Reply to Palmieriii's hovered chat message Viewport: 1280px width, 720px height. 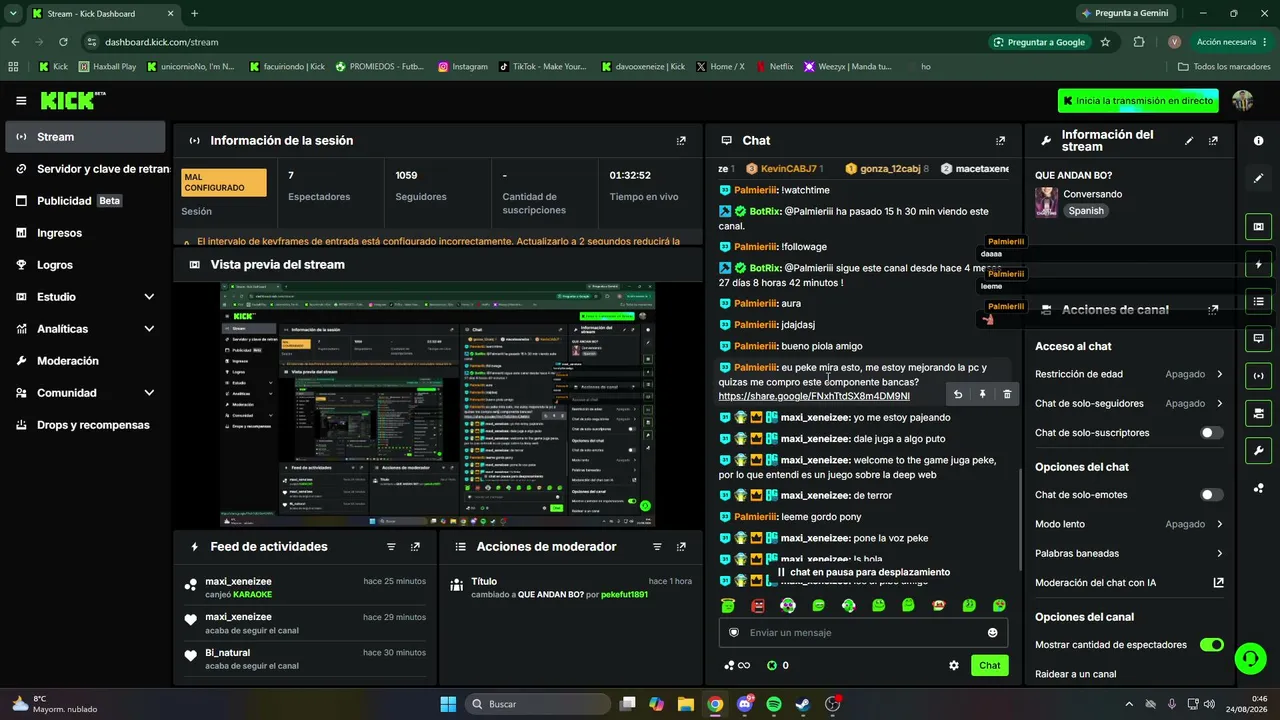tap(958, 395)
